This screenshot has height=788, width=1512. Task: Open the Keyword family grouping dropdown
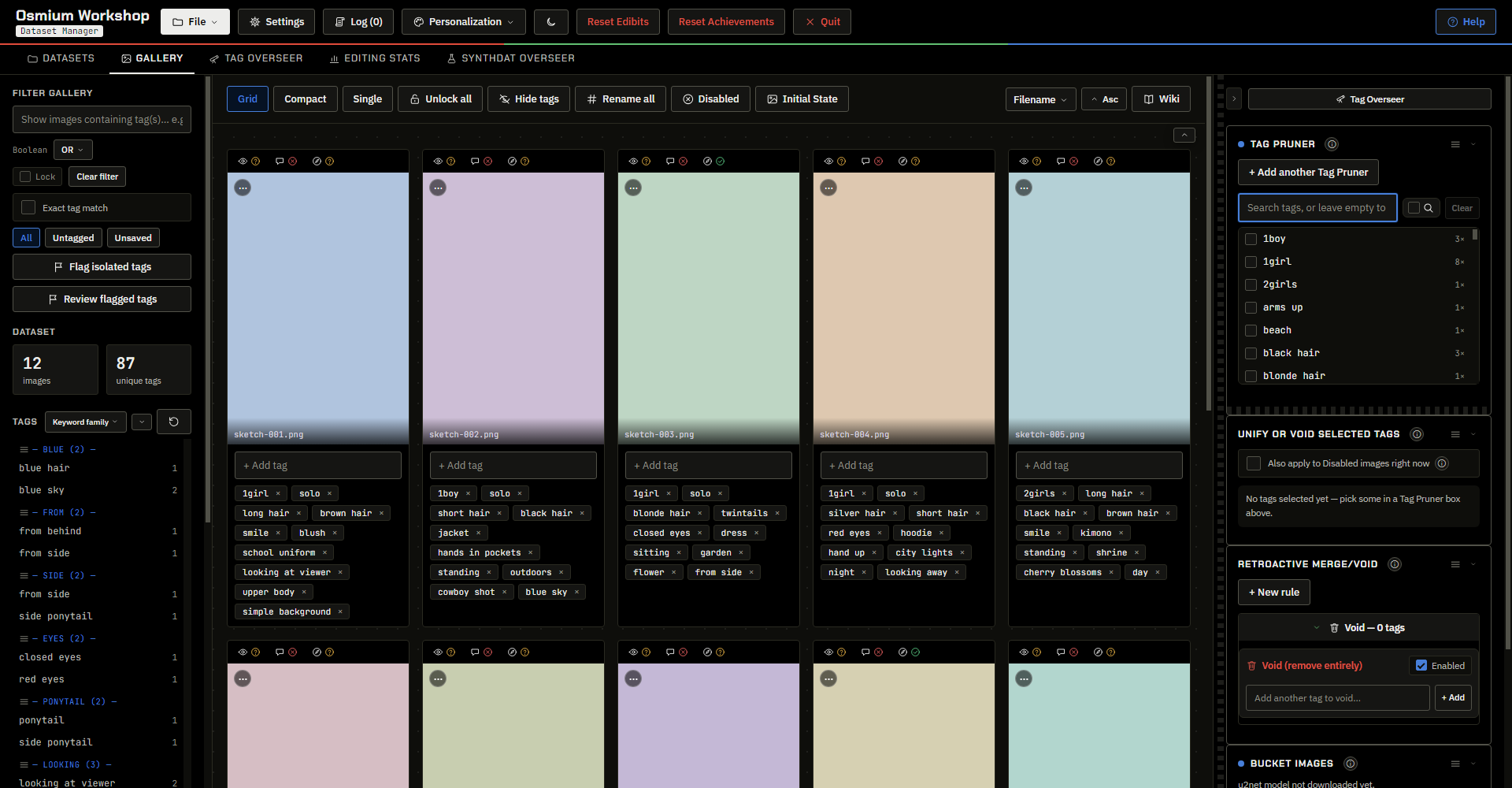pyautogui.click(x=85, y=422)
